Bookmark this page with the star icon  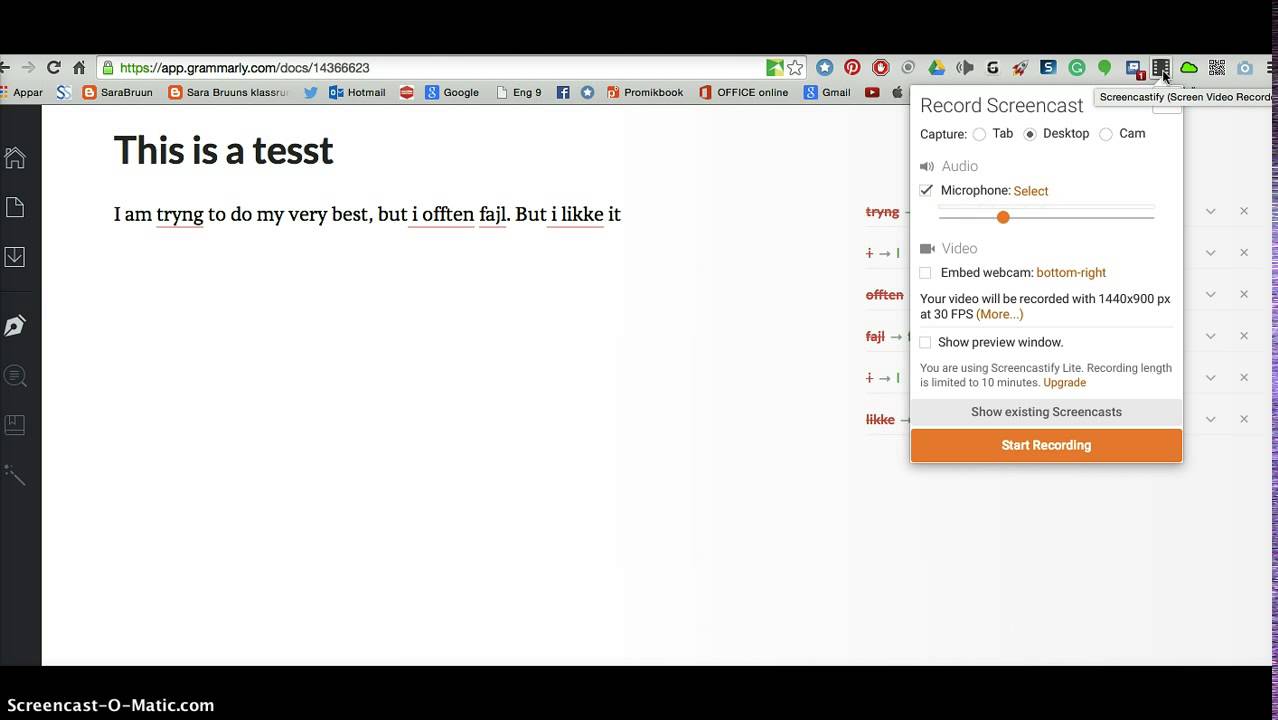pos(795,68)
